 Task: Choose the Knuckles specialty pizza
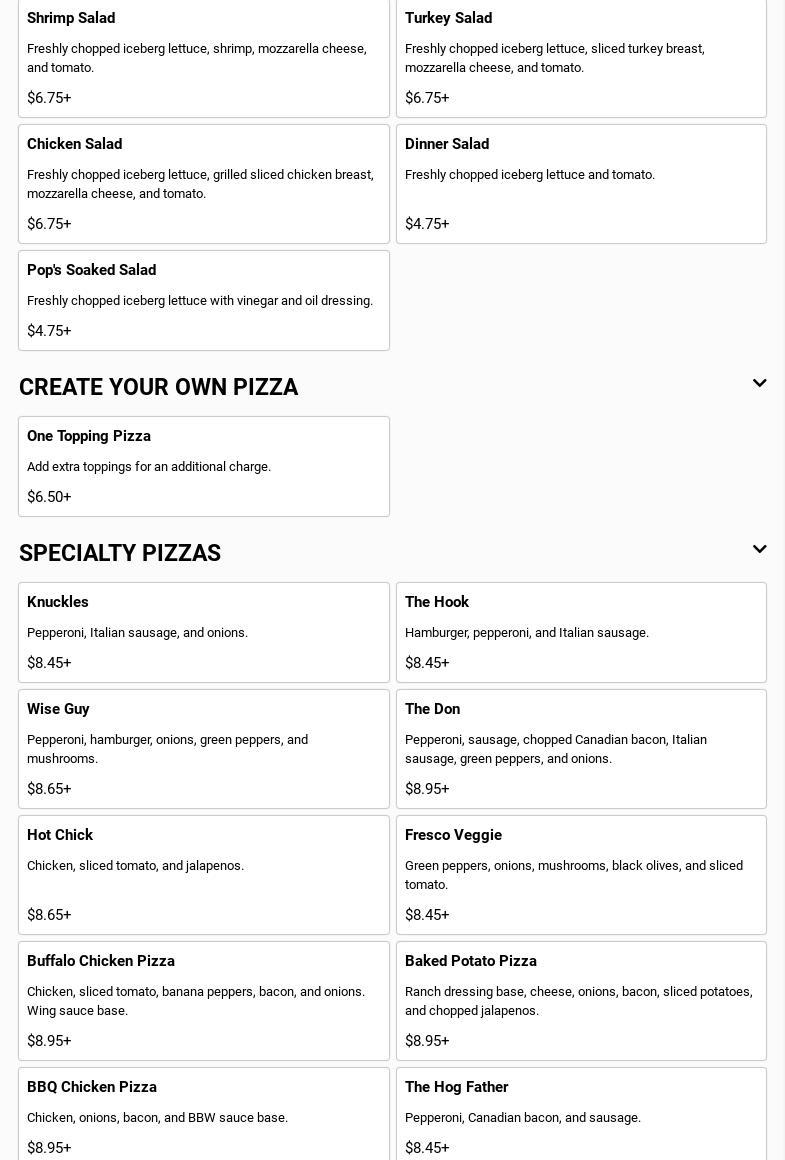(203, 632)
